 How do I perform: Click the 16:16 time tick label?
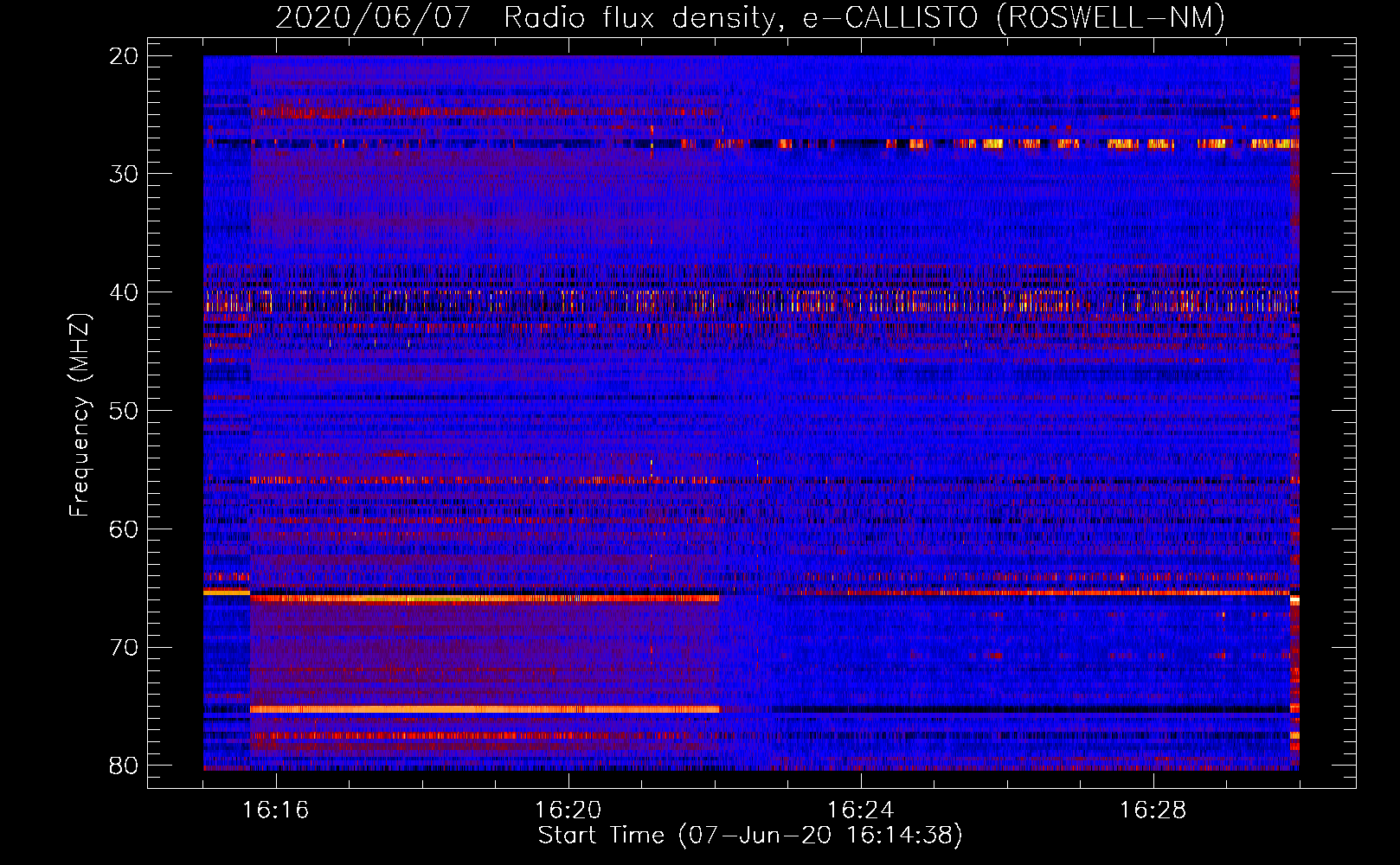[276, 810]
